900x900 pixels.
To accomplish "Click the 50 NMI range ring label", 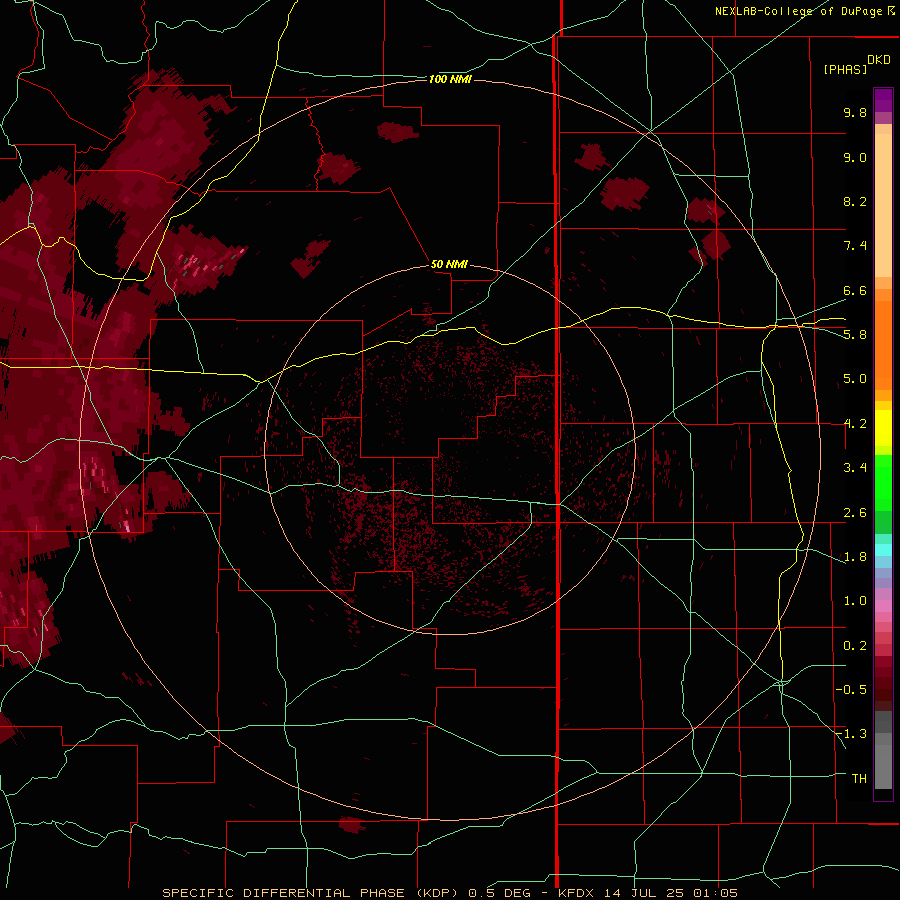I will [x=449, y=264].
